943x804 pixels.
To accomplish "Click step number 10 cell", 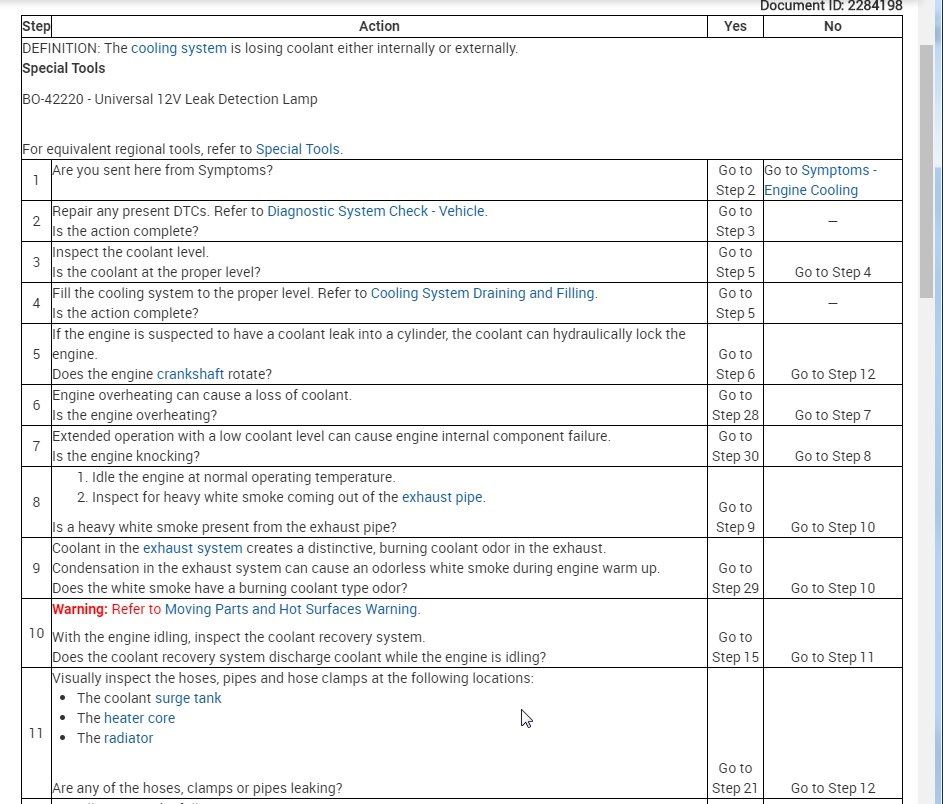I will (x=36, y=633).
